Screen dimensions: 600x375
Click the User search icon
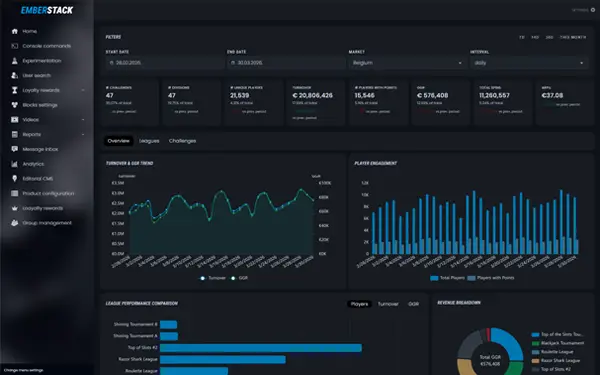pos(15,75)
